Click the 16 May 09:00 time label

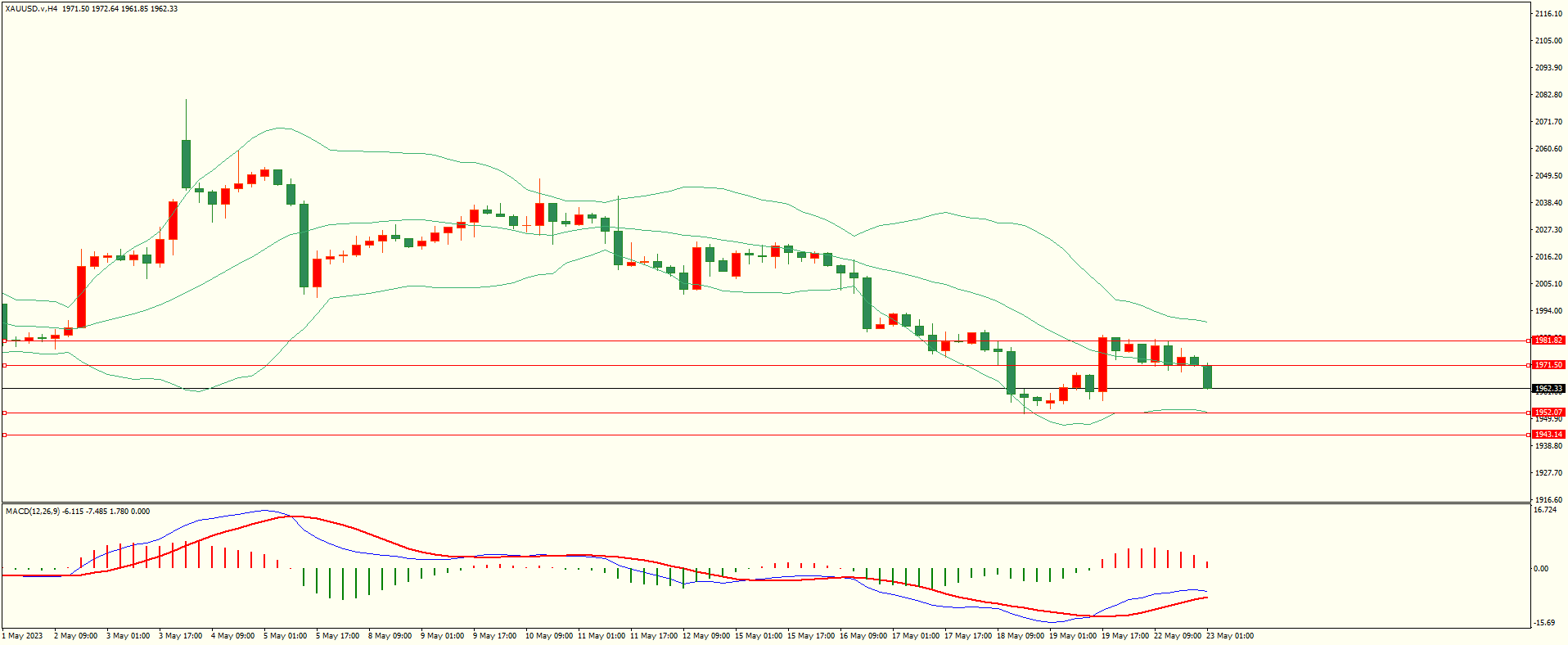pyautogui.click(x=863, y=636)
